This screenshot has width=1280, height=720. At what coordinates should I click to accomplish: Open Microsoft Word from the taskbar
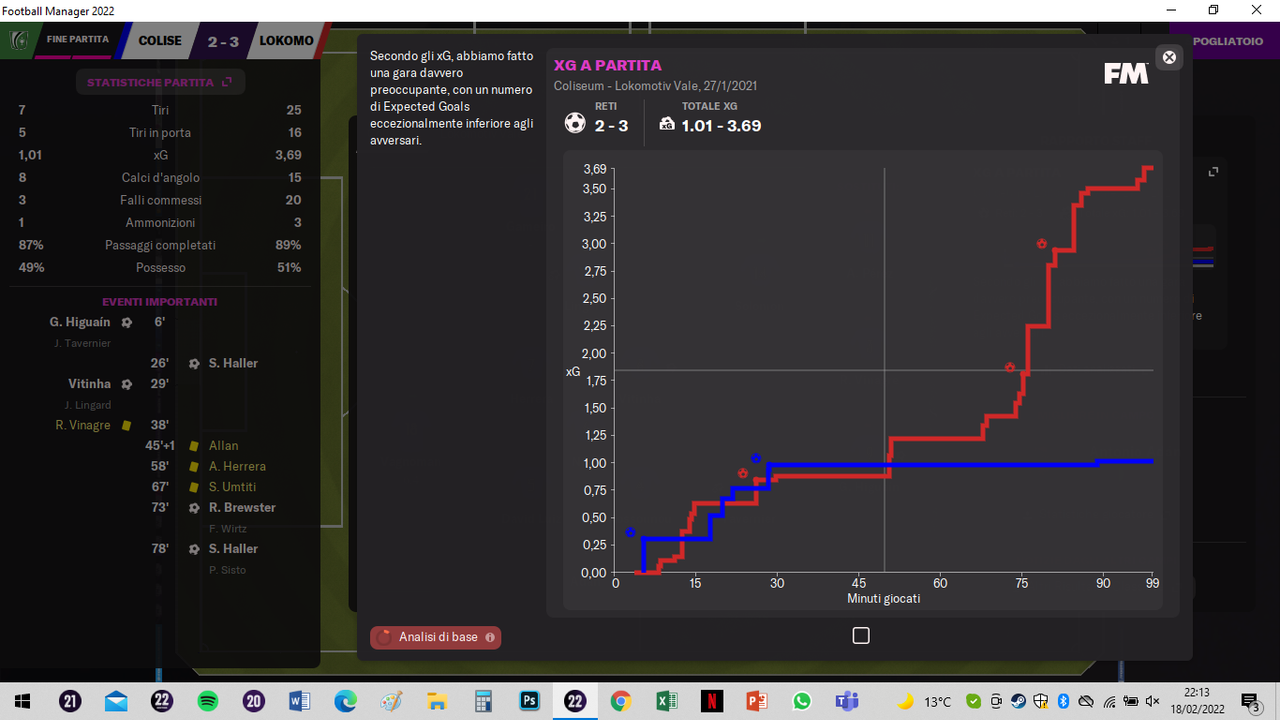tap(300, 701)
